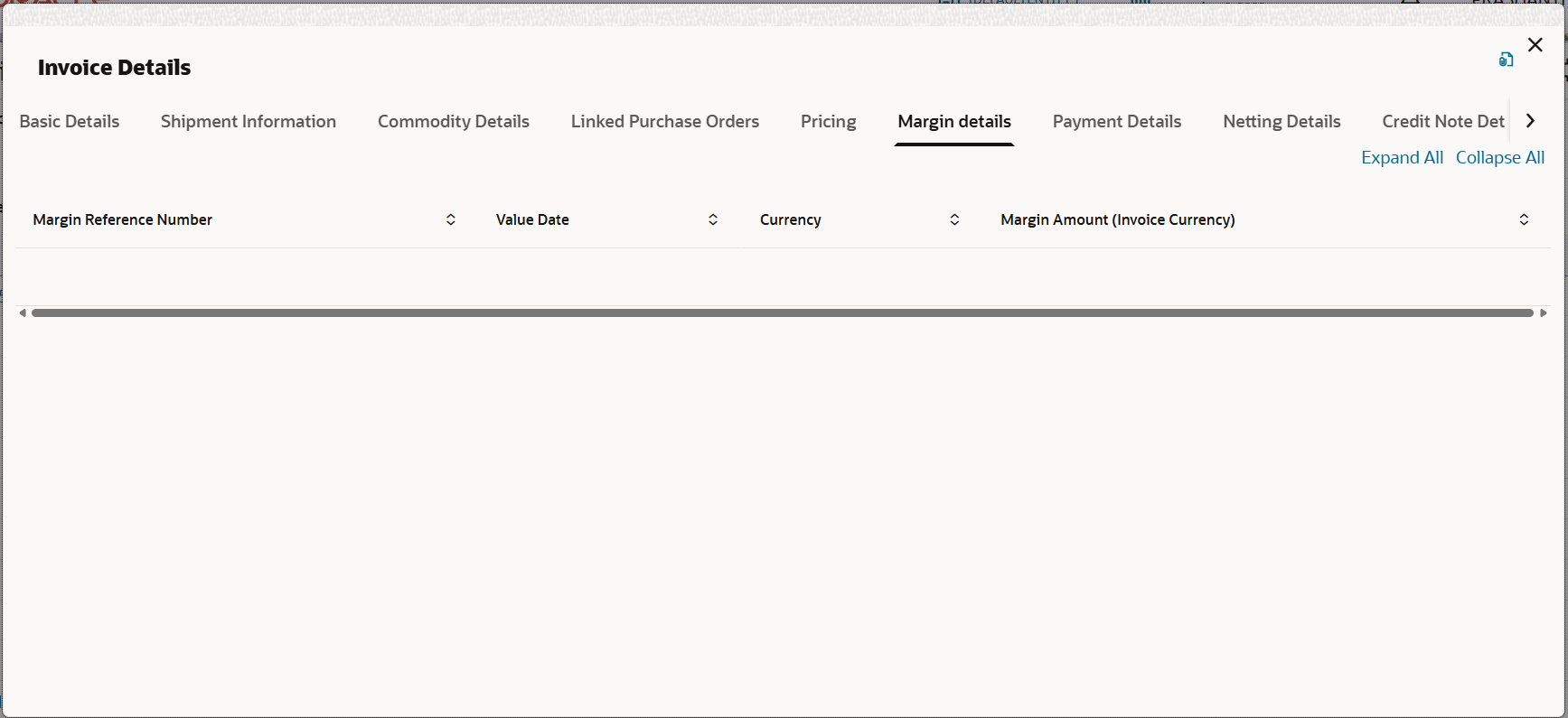Sort Margin Amount (Invoice Currency) column
Screen dimensions: 1568x718
[1524, 219]
